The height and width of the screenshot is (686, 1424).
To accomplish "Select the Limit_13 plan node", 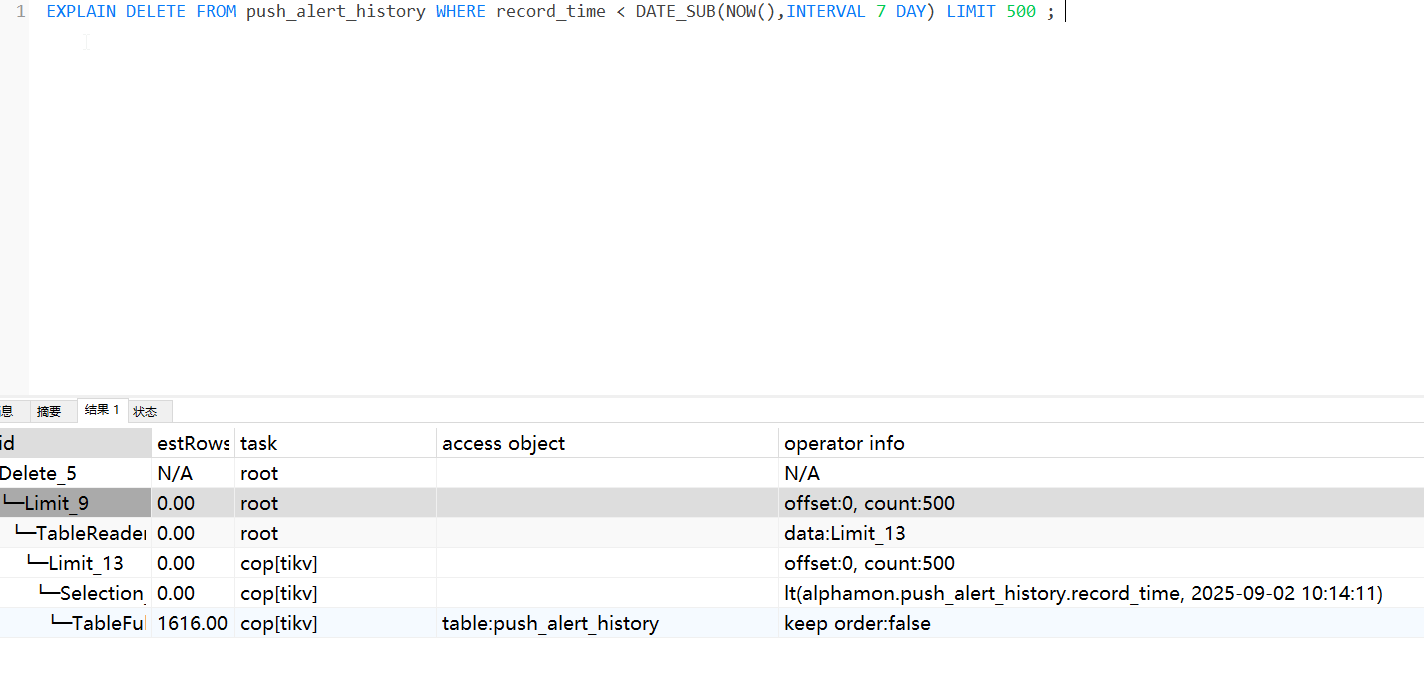I will point(86,563).
